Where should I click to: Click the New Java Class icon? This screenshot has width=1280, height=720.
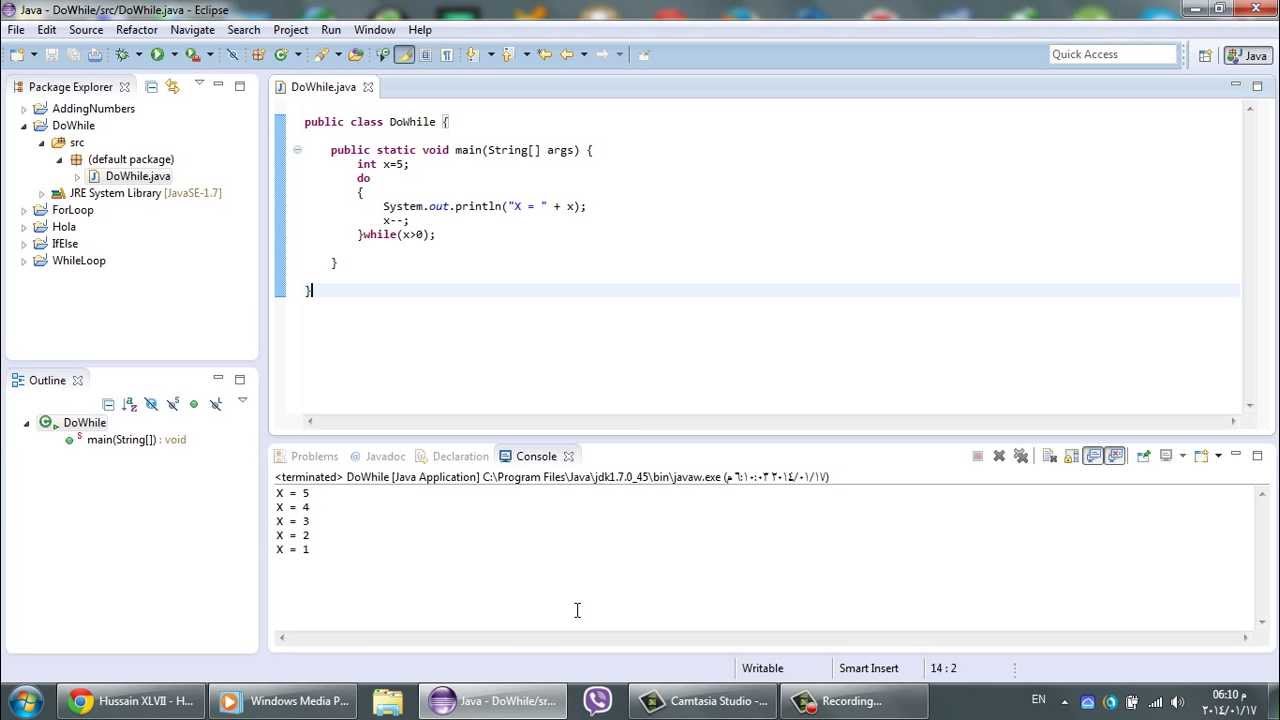click(x=281, y=55)
